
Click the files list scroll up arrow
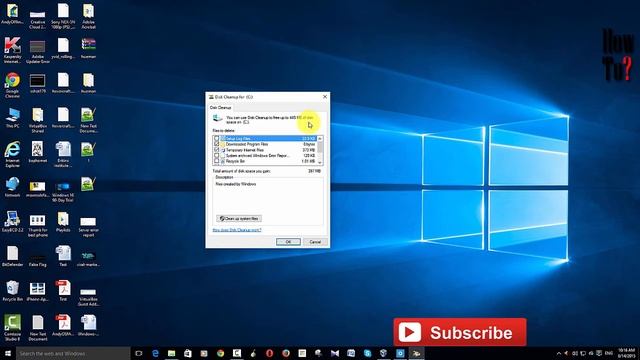[320, 139]
